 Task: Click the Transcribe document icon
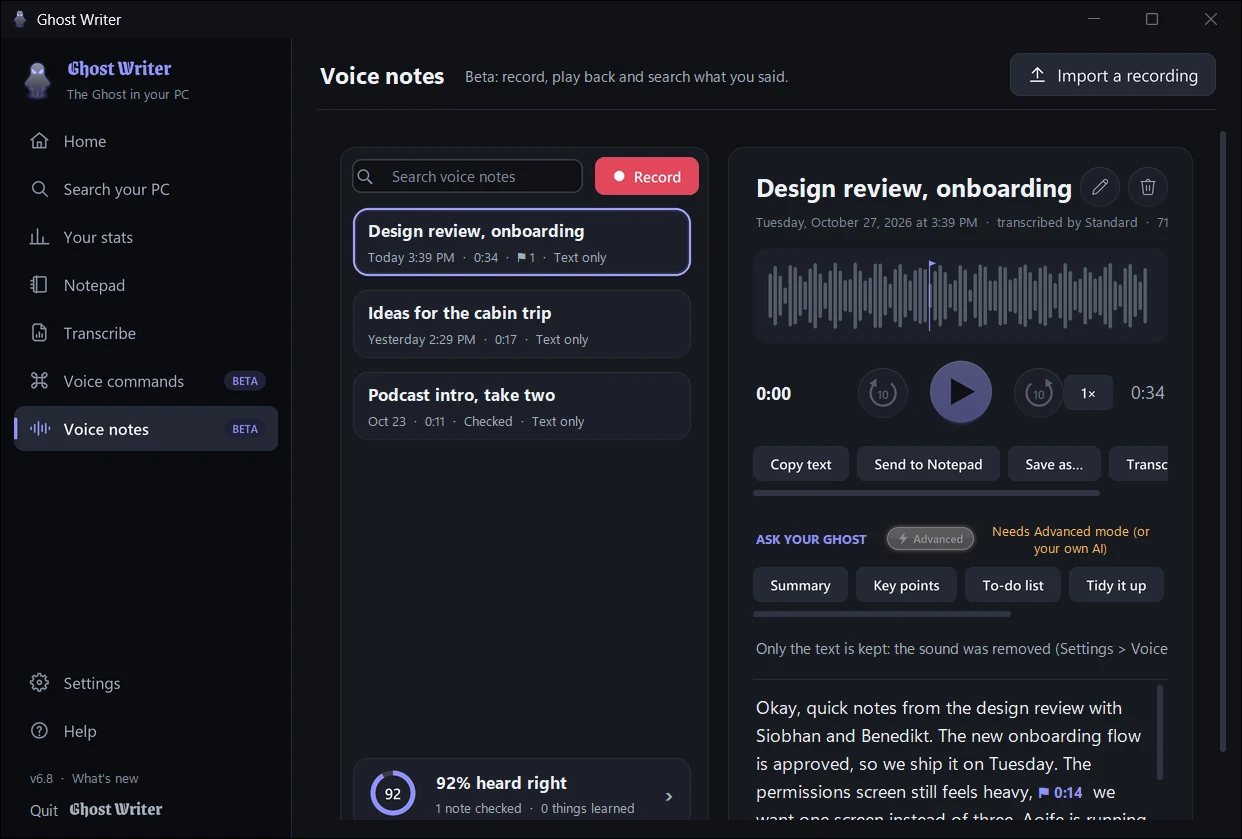pyautogui.click(x=40, y=333)
